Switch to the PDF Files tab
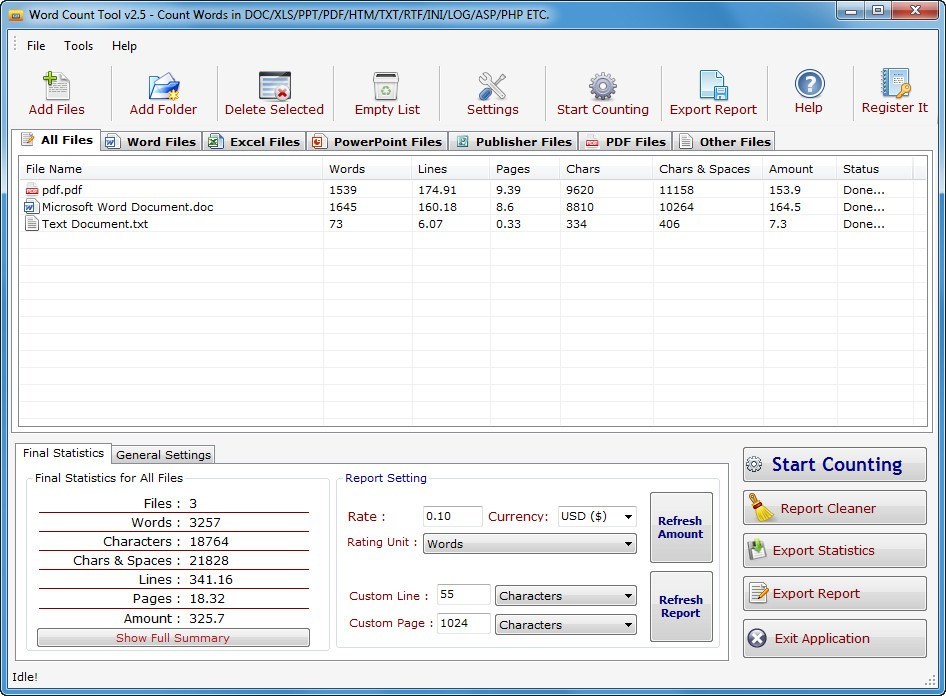 626,142
